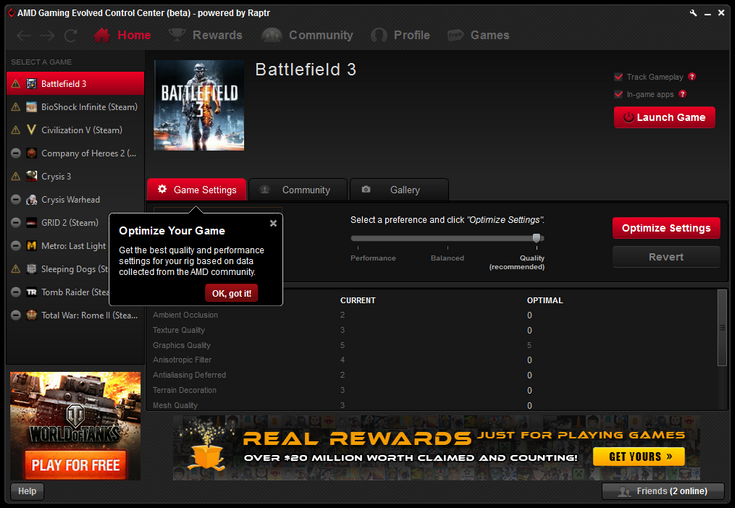Click the Crysis 3 game icon
The width and height of the screenshot is (735, 508).
pos(31,176)
